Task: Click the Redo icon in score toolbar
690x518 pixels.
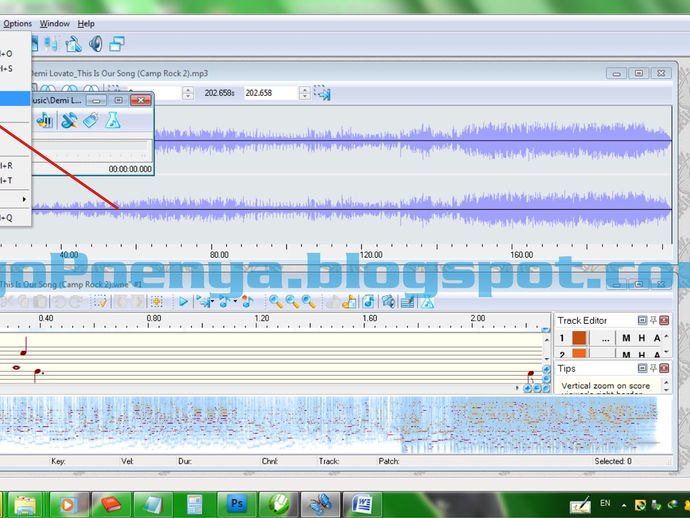Action: pyautogui.click(x=76, y=302)
